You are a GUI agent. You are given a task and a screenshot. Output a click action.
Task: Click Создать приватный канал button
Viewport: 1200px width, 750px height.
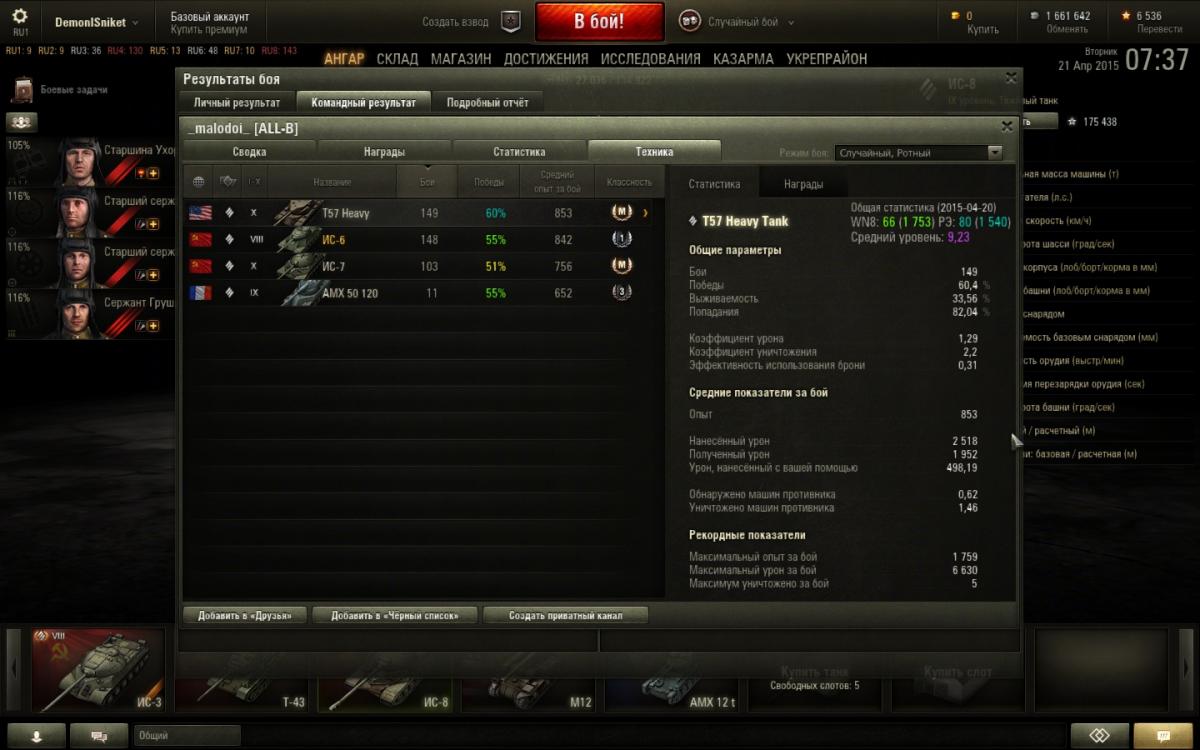click(x=565, y=616)
